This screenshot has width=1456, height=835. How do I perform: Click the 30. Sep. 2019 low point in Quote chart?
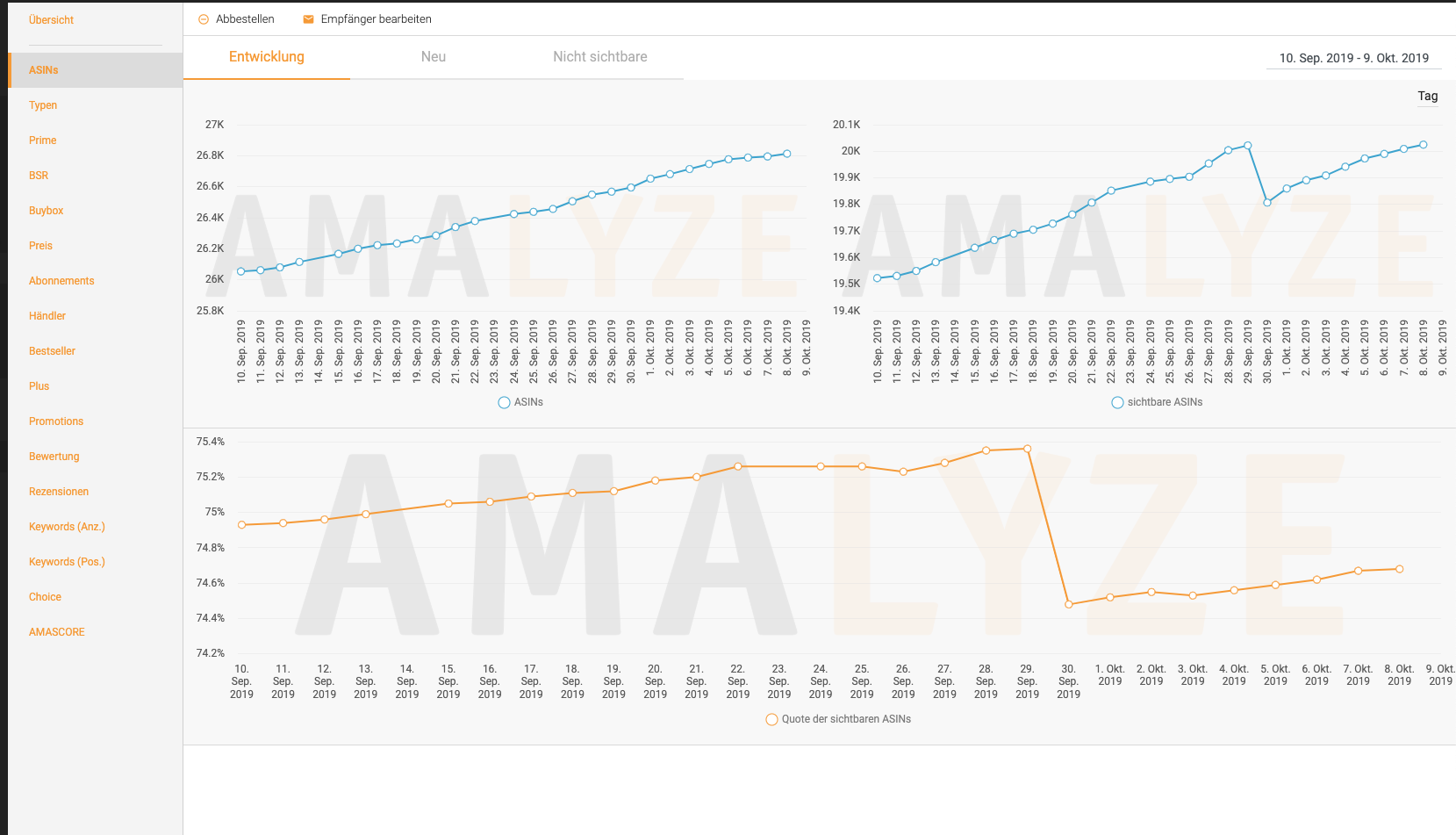[1068, 604]
